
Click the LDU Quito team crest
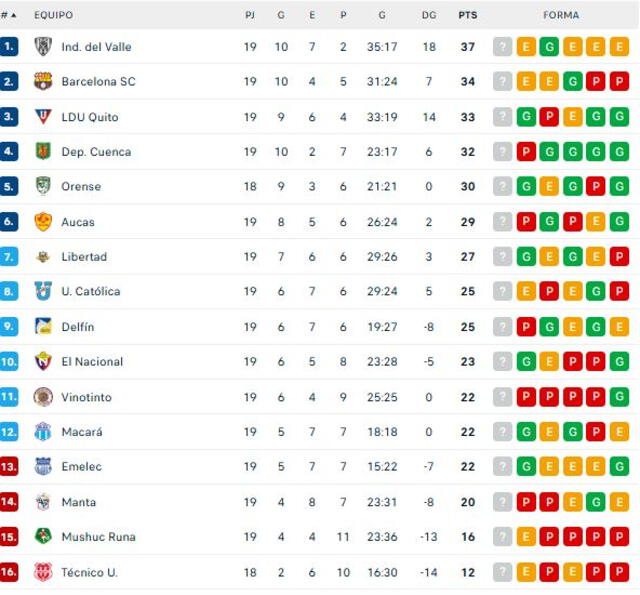click(x=42, y=117)
